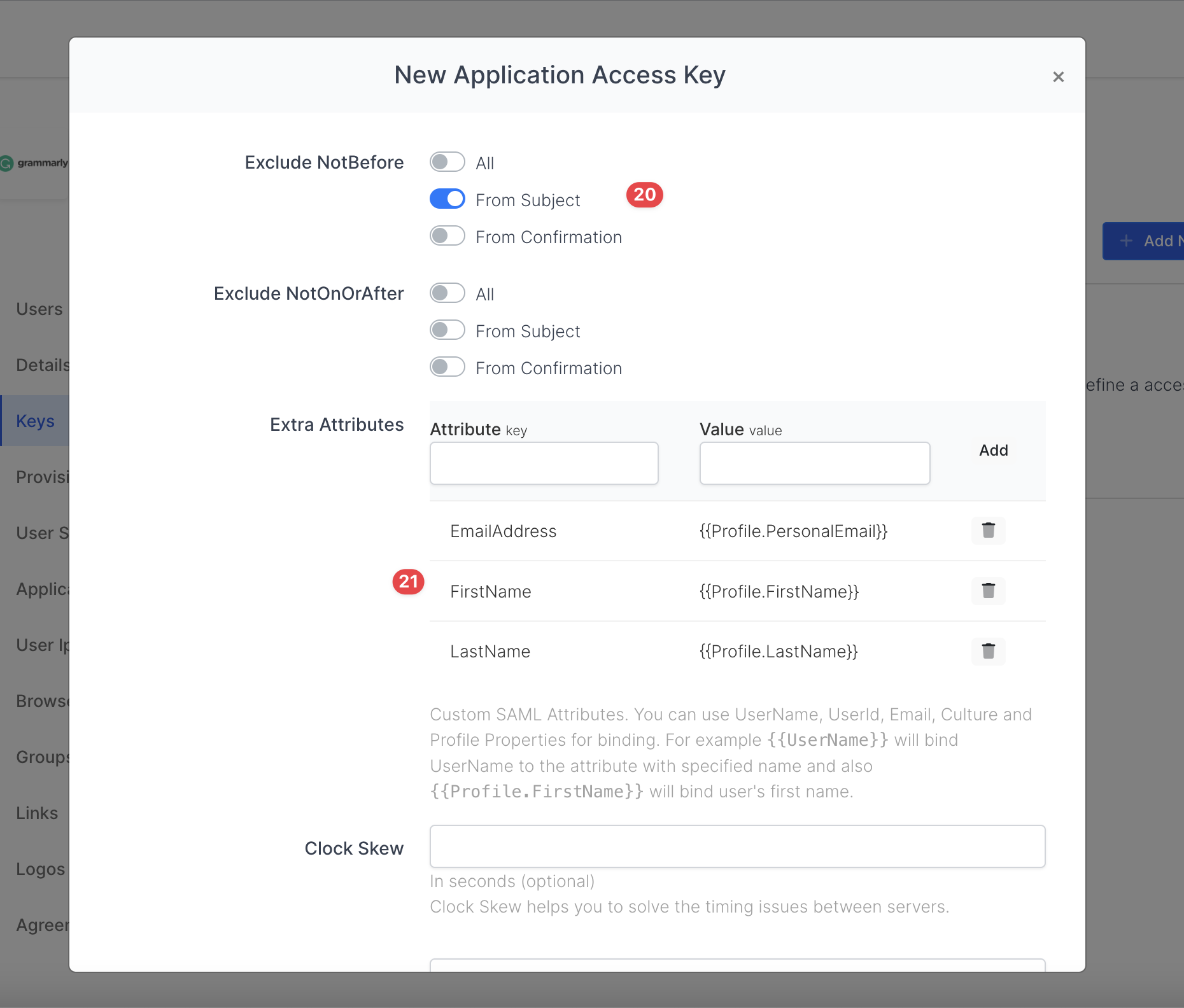The image size is (1184, 1008).
Task: Remove the LastName attribute via trash icon
Action: 988,652
